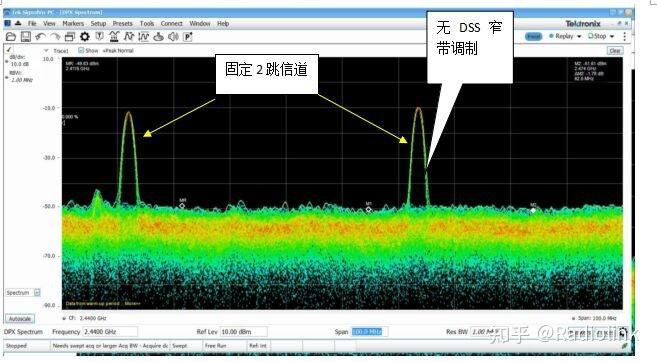The height and width of the screenshot is (362, 657).
Task: Open the View menu
Action: pyautogui.click(x=49, y=23)
